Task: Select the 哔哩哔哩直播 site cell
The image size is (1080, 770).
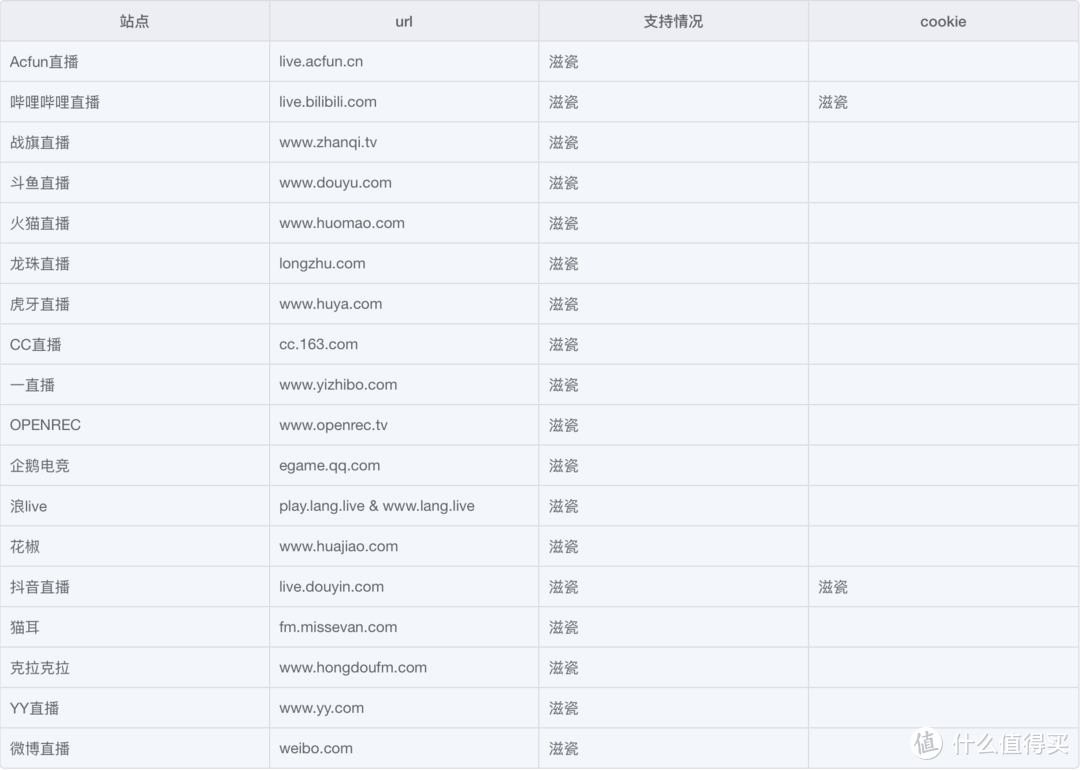Action: (134, 102)
